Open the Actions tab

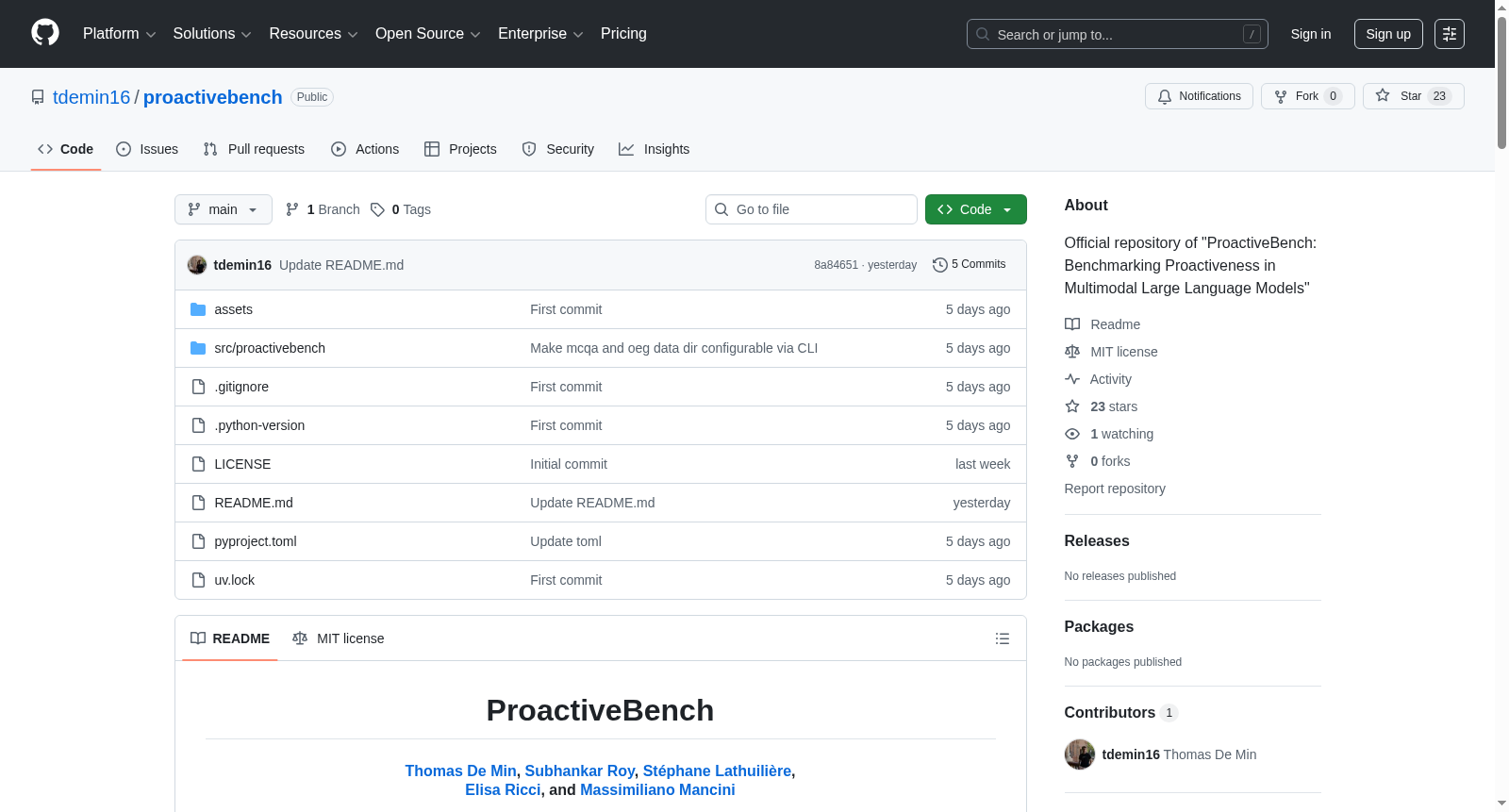(x=365, y=149)
